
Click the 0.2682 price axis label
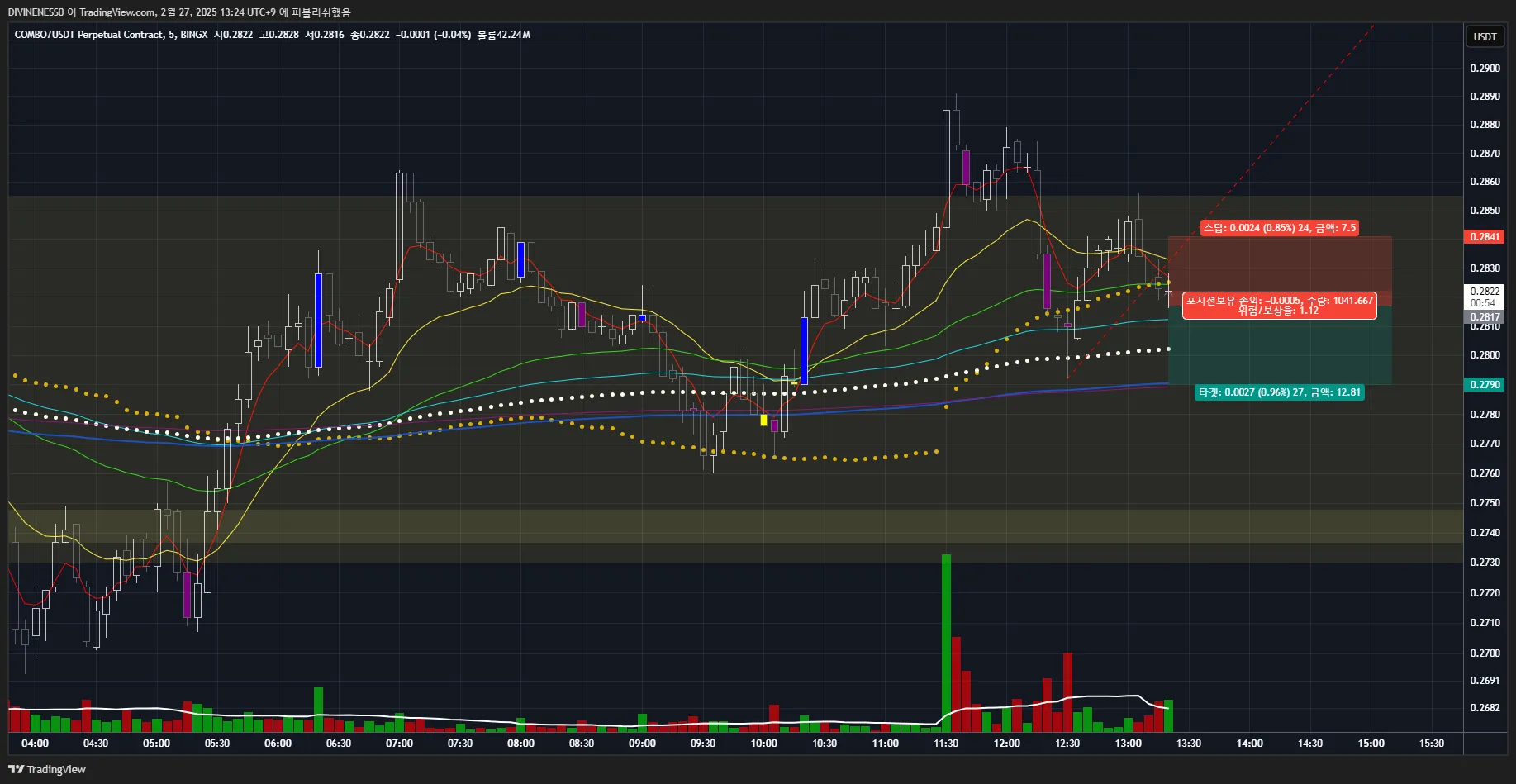point(1485,708)
